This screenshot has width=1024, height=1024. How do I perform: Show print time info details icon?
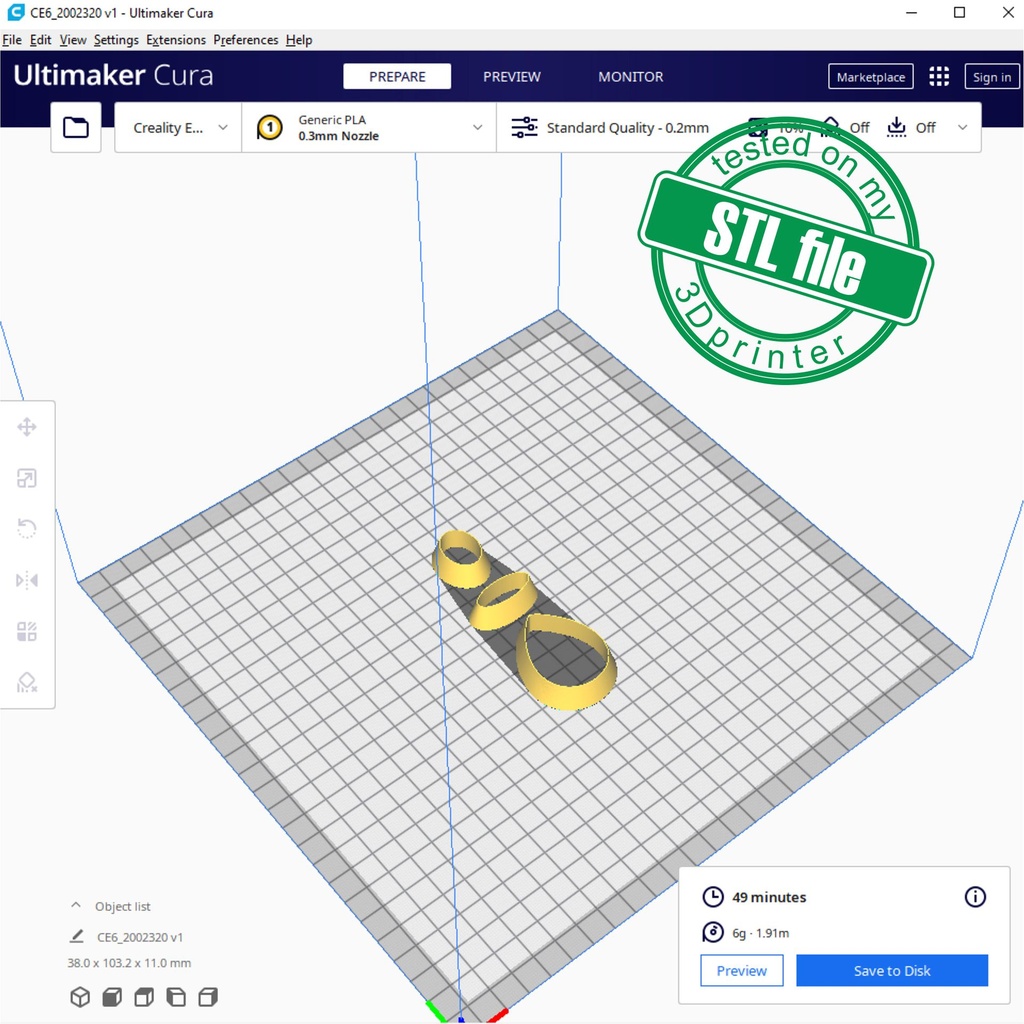tap(975, 897)
